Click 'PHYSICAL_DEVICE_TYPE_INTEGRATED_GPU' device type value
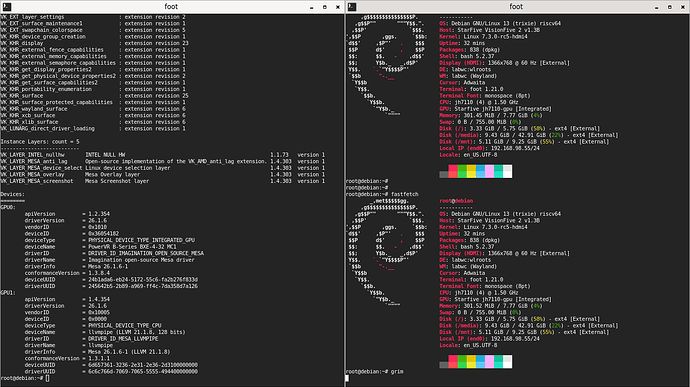Screen dimensions: 690x387 coord(142,240)
